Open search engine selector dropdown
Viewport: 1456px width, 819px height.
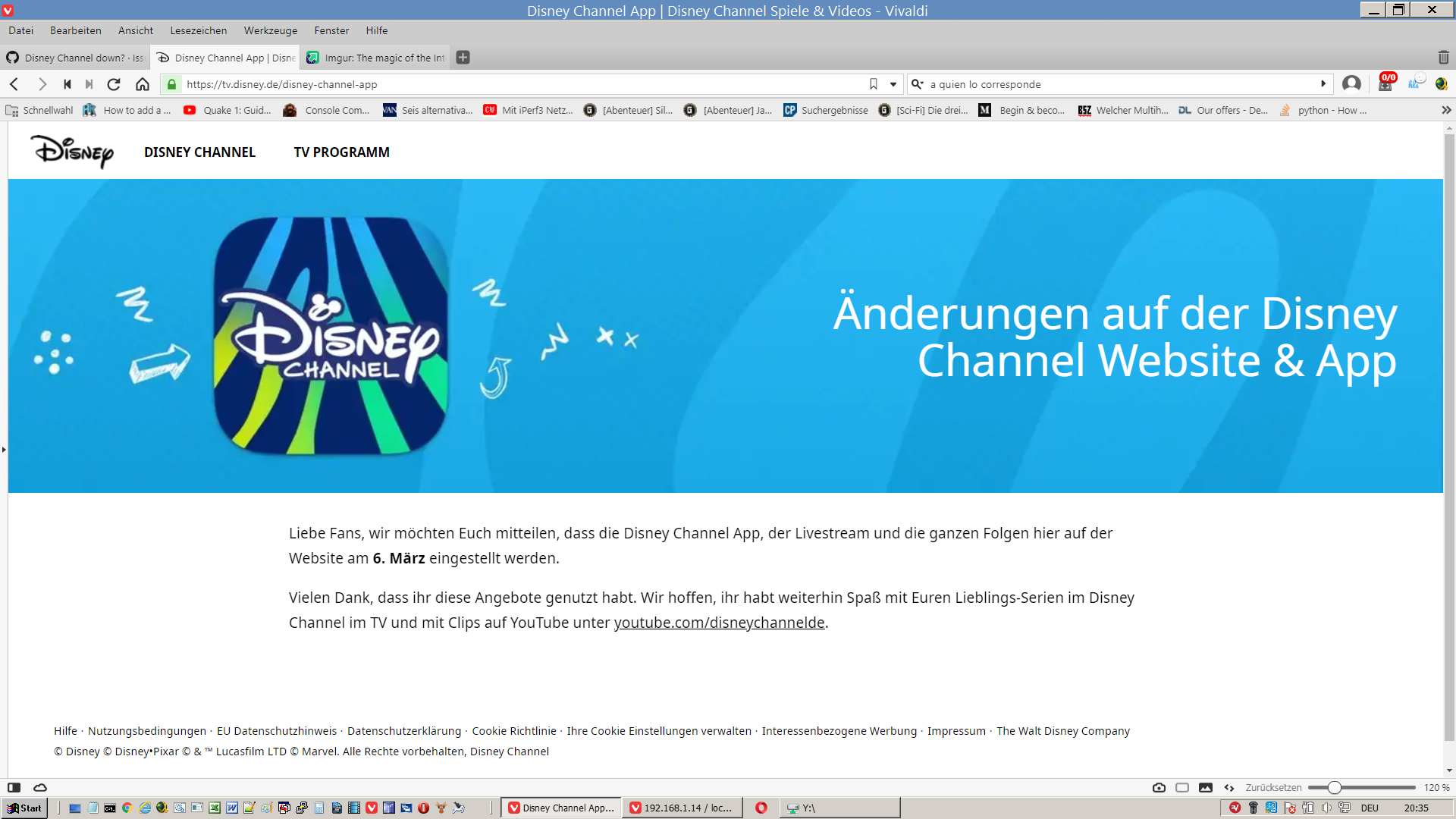click(918, 84)
